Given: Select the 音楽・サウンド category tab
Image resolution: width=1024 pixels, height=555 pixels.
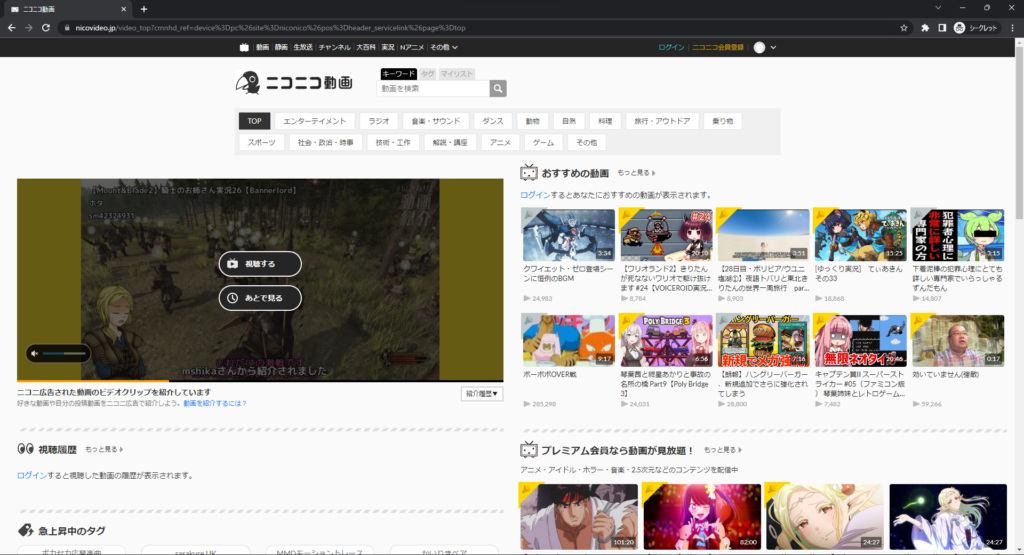Looking at the screenshot, I should click(x=436, y=121).
